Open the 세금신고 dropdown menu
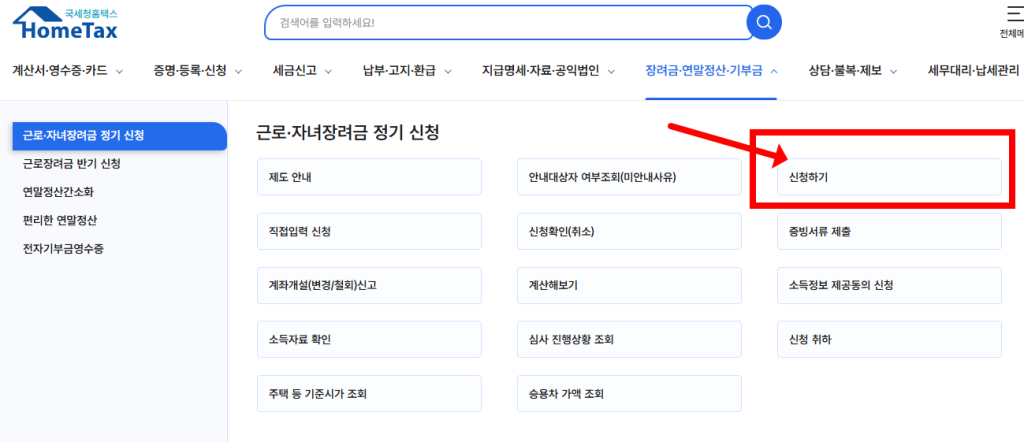Screen dimensions: 1024x442 [302, 71]
